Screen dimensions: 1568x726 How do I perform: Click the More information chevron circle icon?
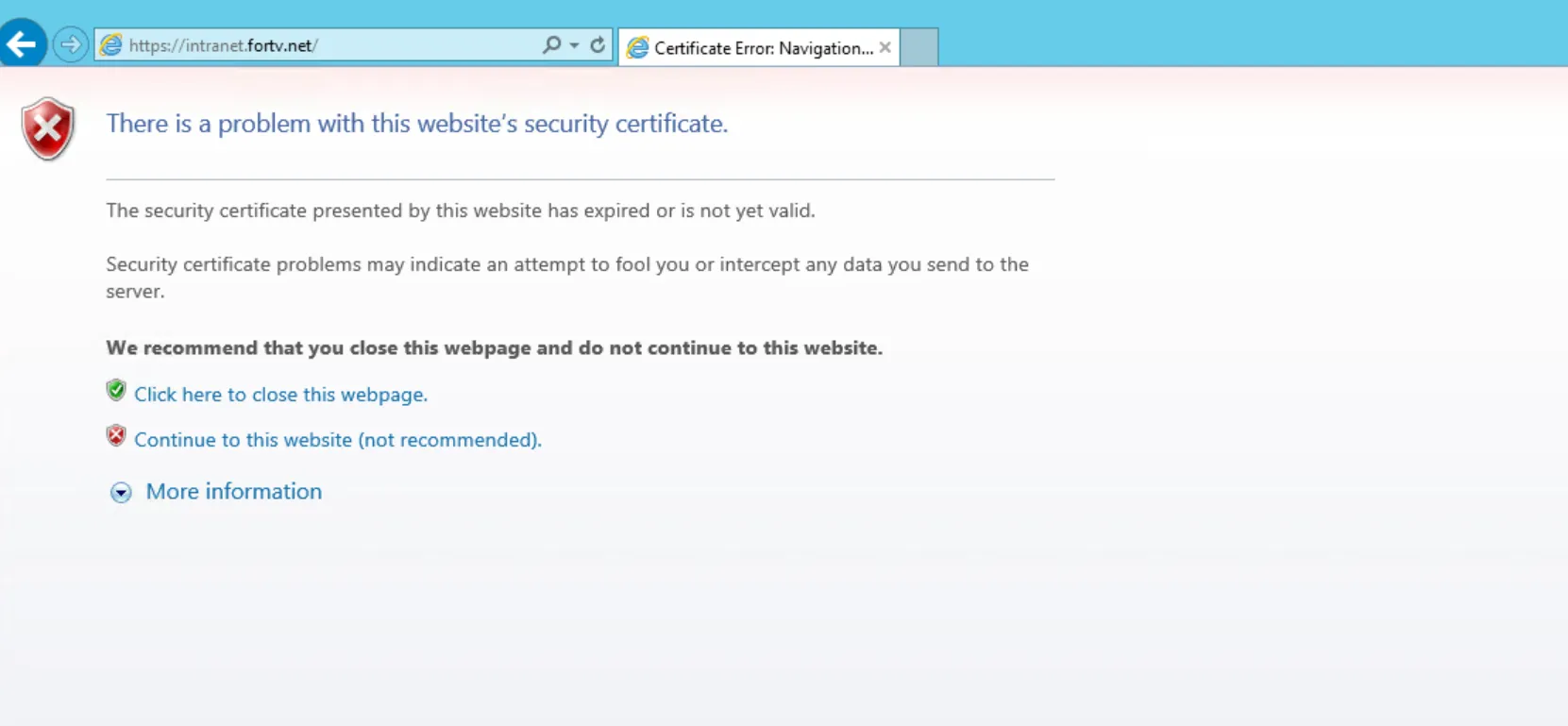point(121,493)
